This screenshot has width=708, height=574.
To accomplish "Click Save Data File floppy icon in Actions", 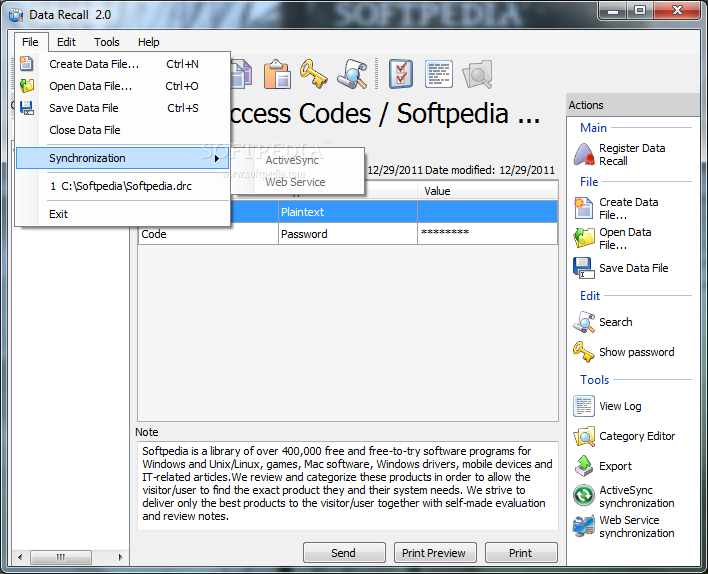I will [583, 268].
